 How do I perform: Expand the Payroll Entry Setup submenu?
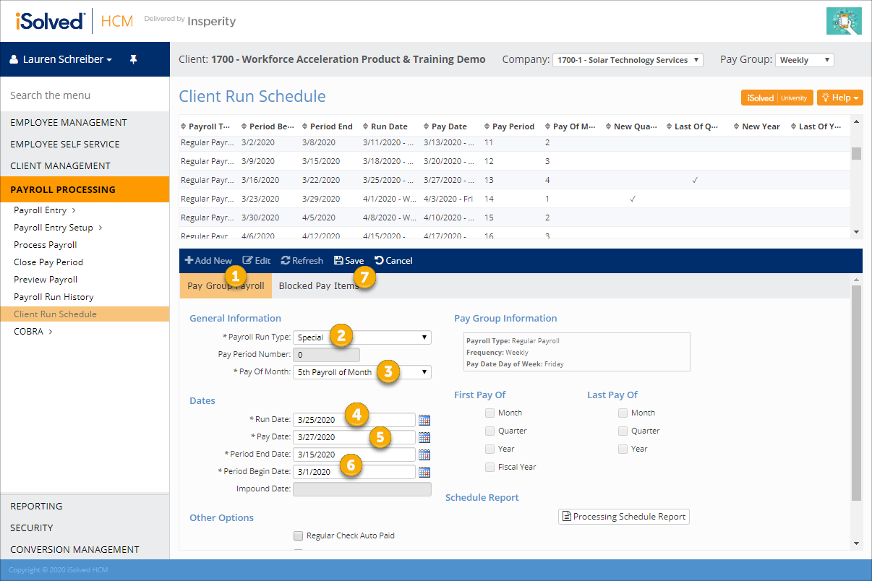pos(58,227)
